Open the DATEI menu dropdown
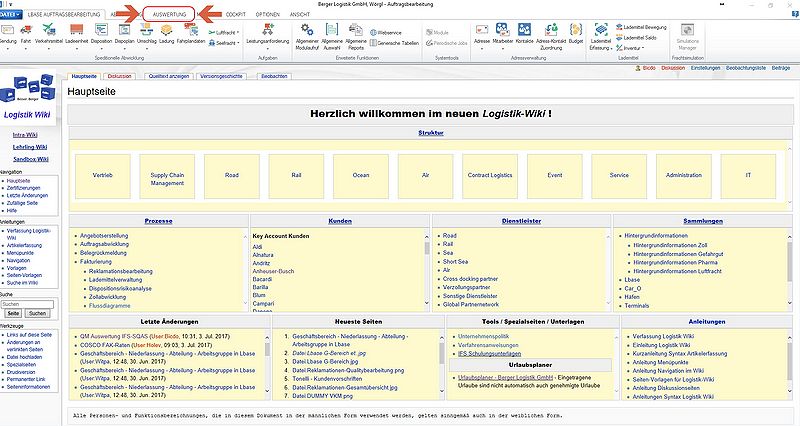 click(x=10, y=15)
